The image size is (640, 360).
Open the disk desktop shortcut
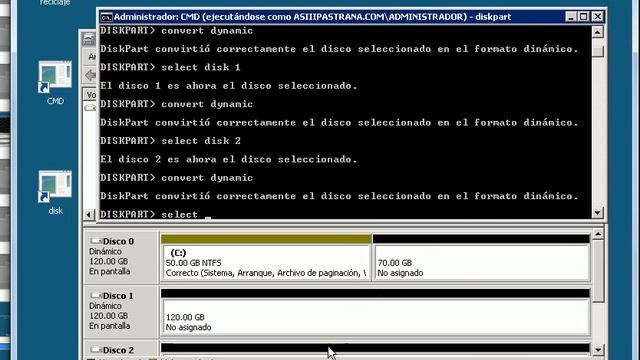pyautogui.click(x=55, y=193)
